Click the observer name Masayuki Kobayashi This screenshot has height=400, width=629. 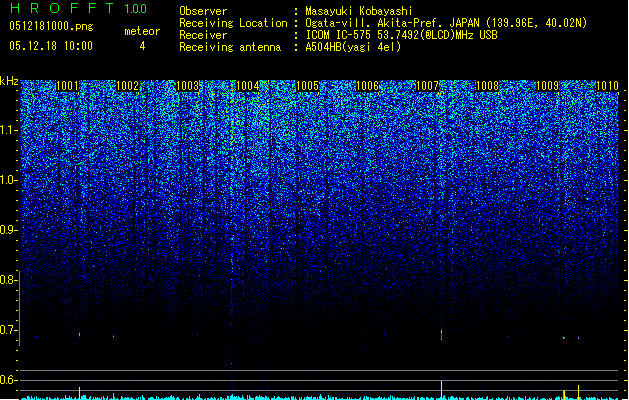tap(359, 11)
